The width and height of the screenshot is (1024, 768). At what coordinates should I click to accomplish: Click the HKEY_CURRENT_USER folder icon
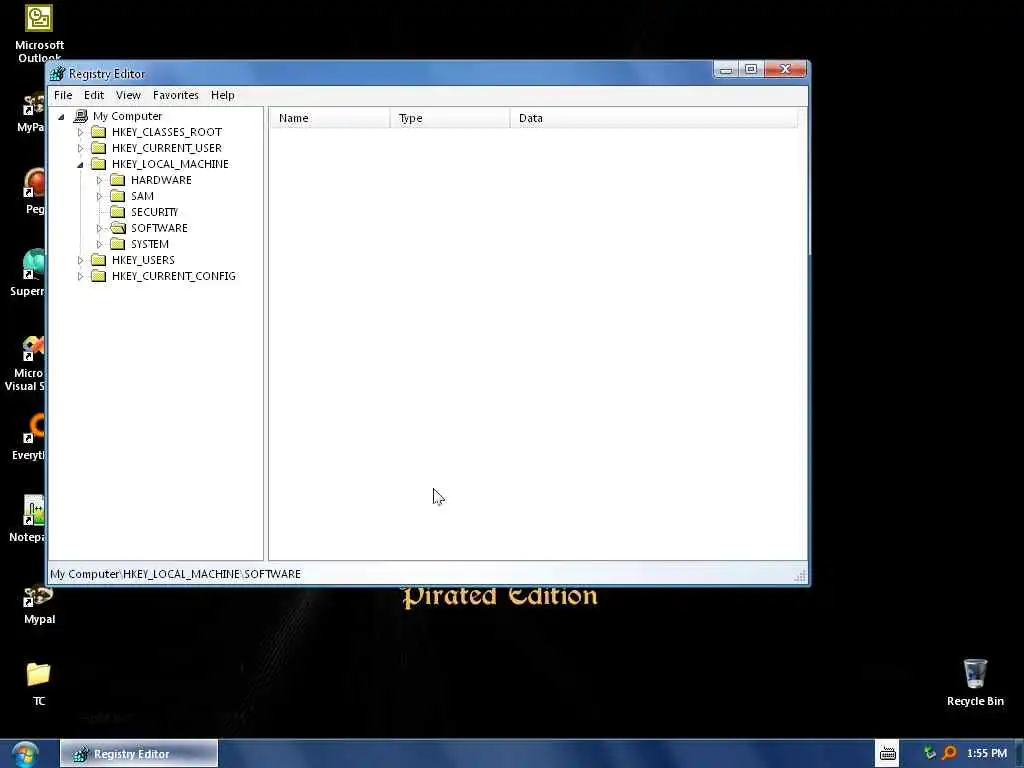click(x=99, y=148)
